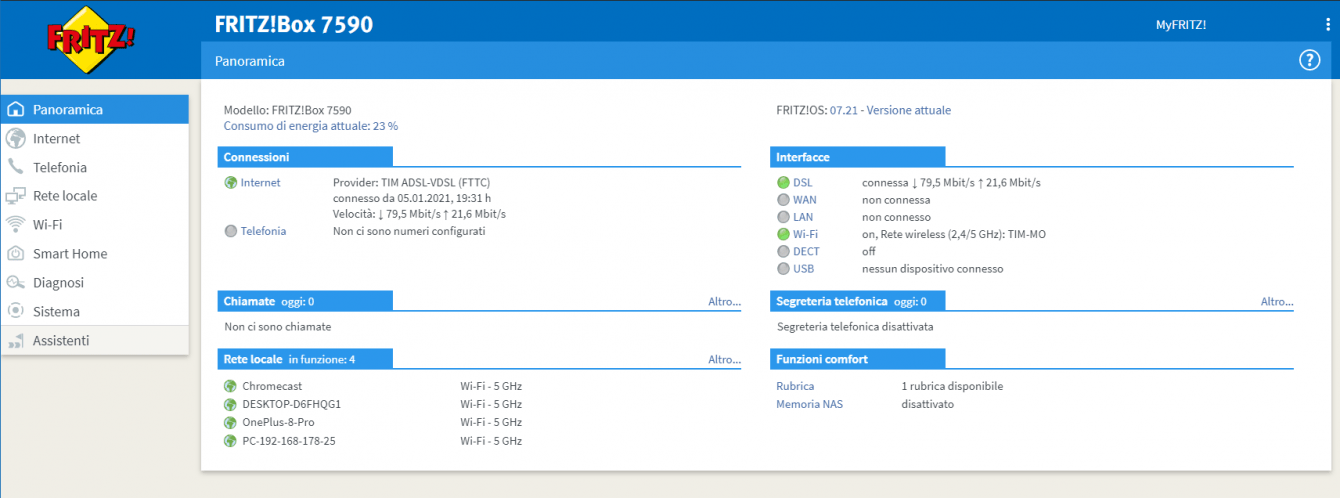Open the Diagnosi sidebar menu
The image size is (1340, 498).
[94, 282]
